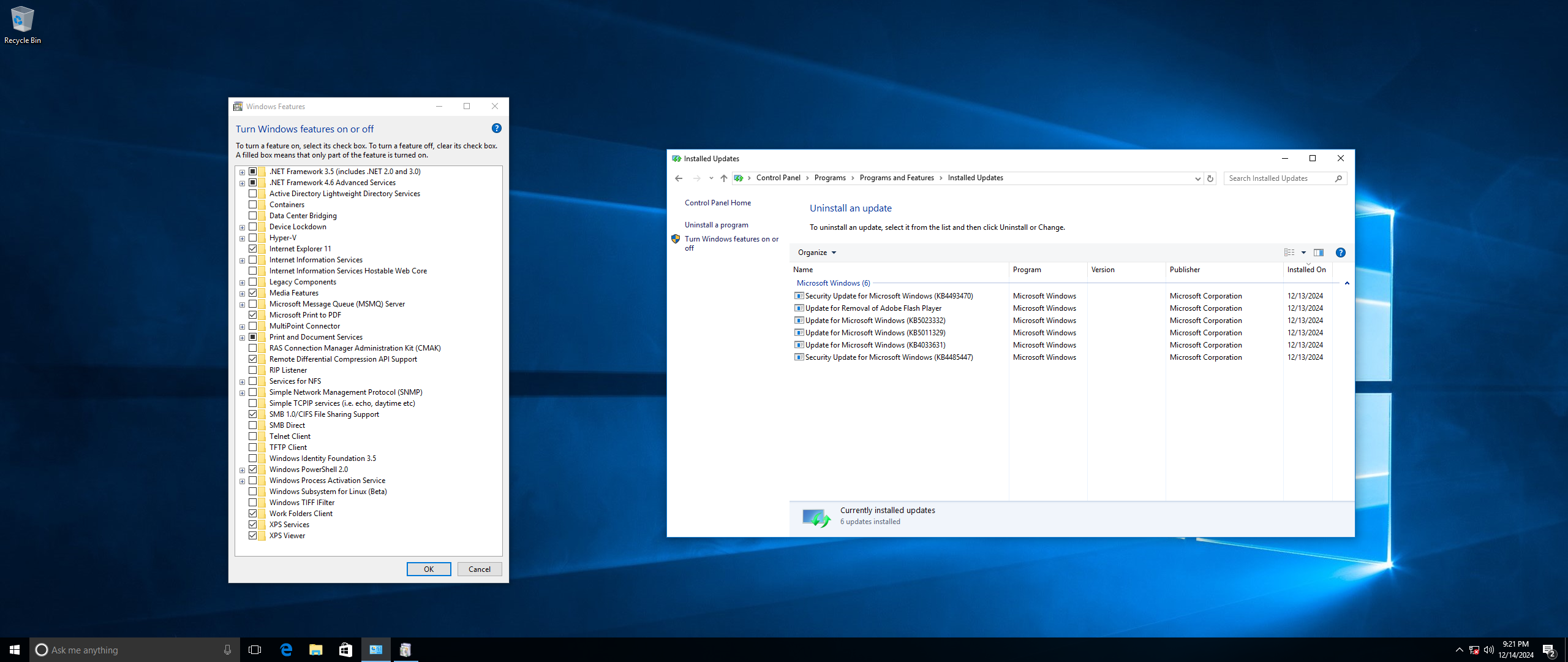1568x662 pixels.
Task: Show hidden system tray icons
Action: 1459,650
